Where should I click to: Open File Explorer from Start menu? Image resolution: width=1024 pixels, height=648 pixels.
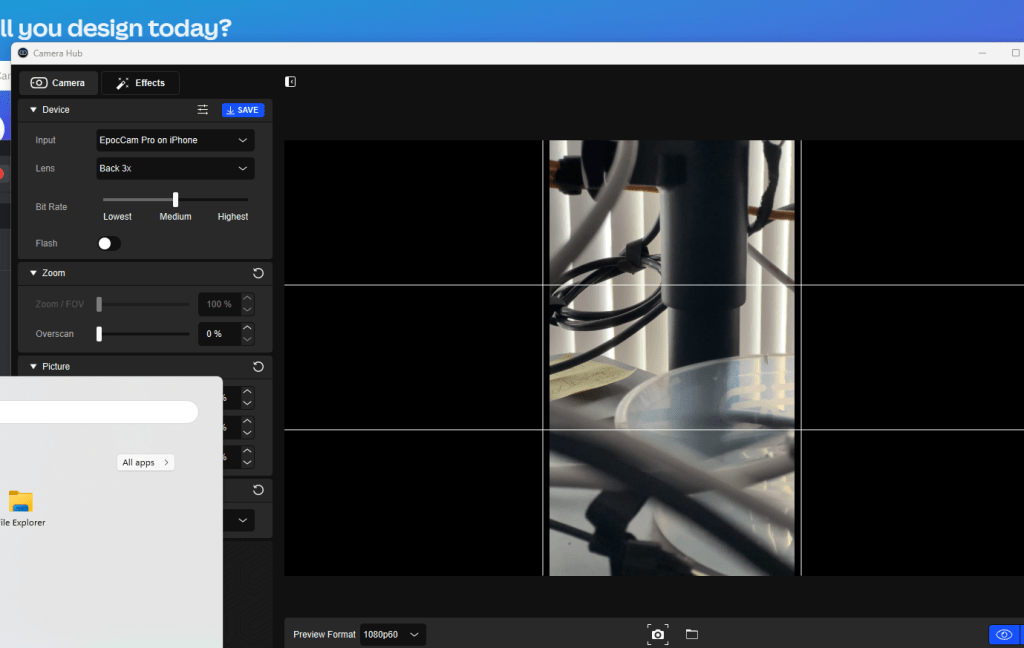[21, 509]
